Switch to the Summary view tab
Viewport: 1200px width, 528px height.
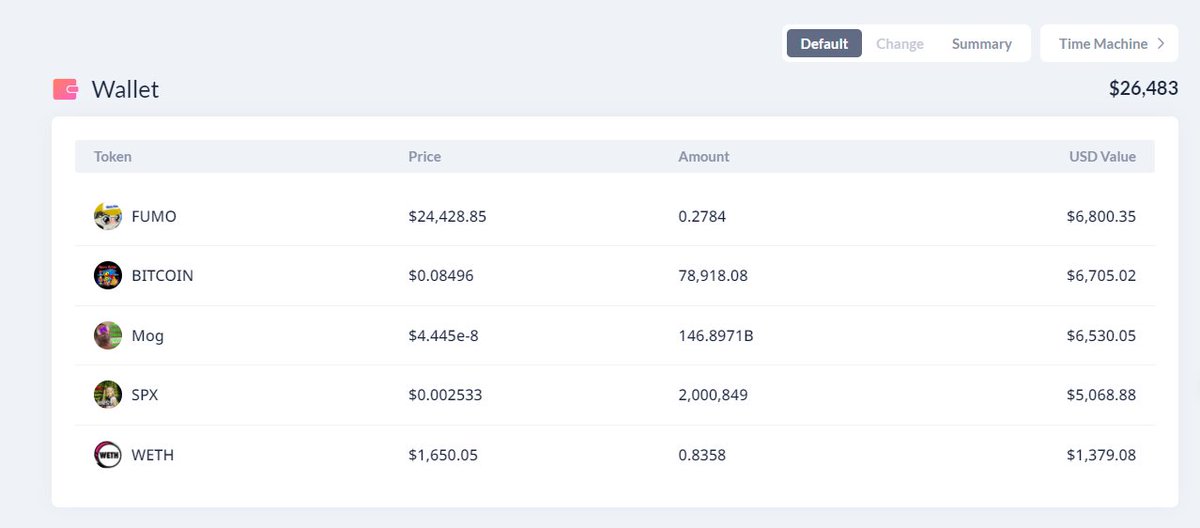coord(982,44)
